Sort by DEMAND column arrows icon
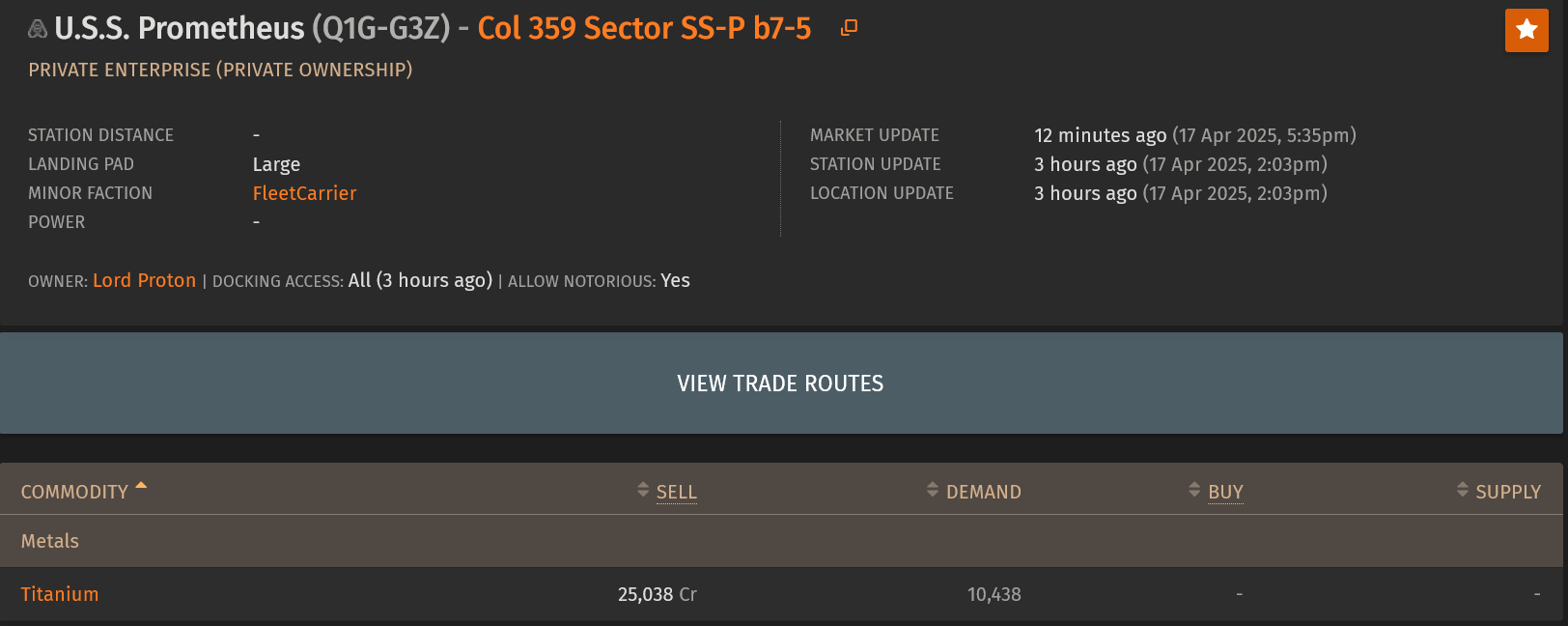Screen dimensions: 1568x626 pyautogui.click(x=933, y=490)
